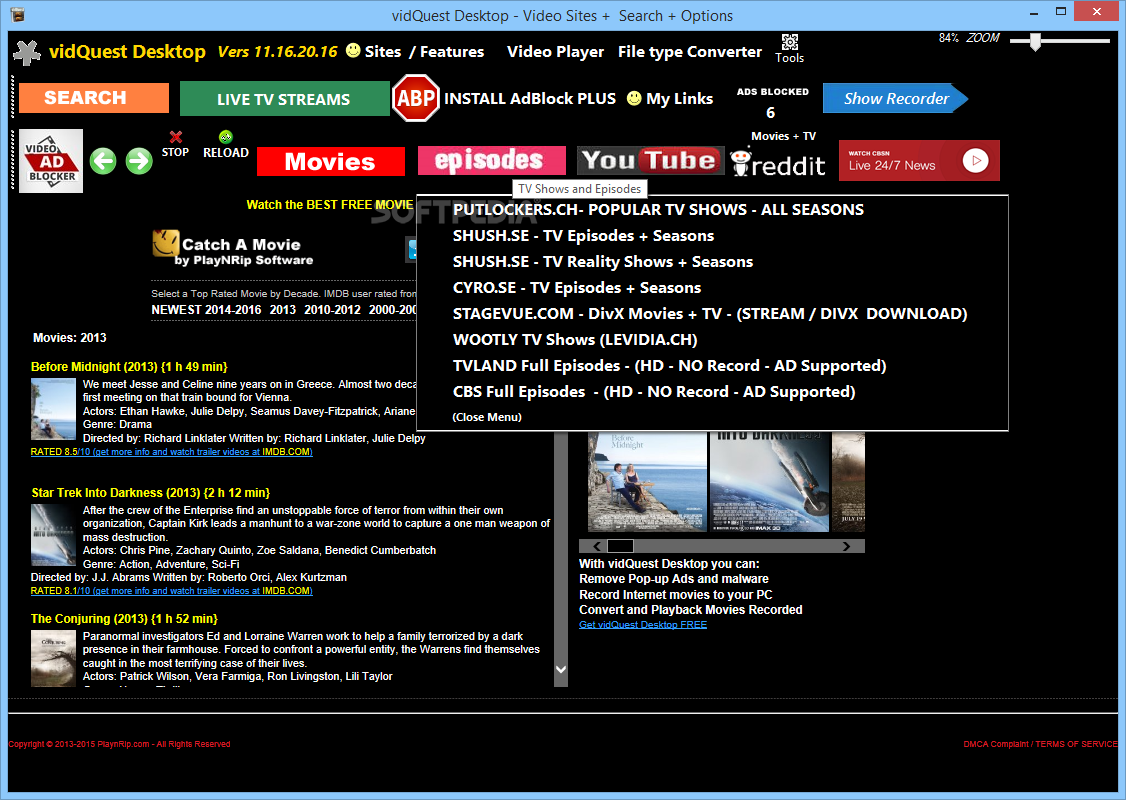
Task: Click the ADS BLOCKED counter 6
Action: click(771, 113)
